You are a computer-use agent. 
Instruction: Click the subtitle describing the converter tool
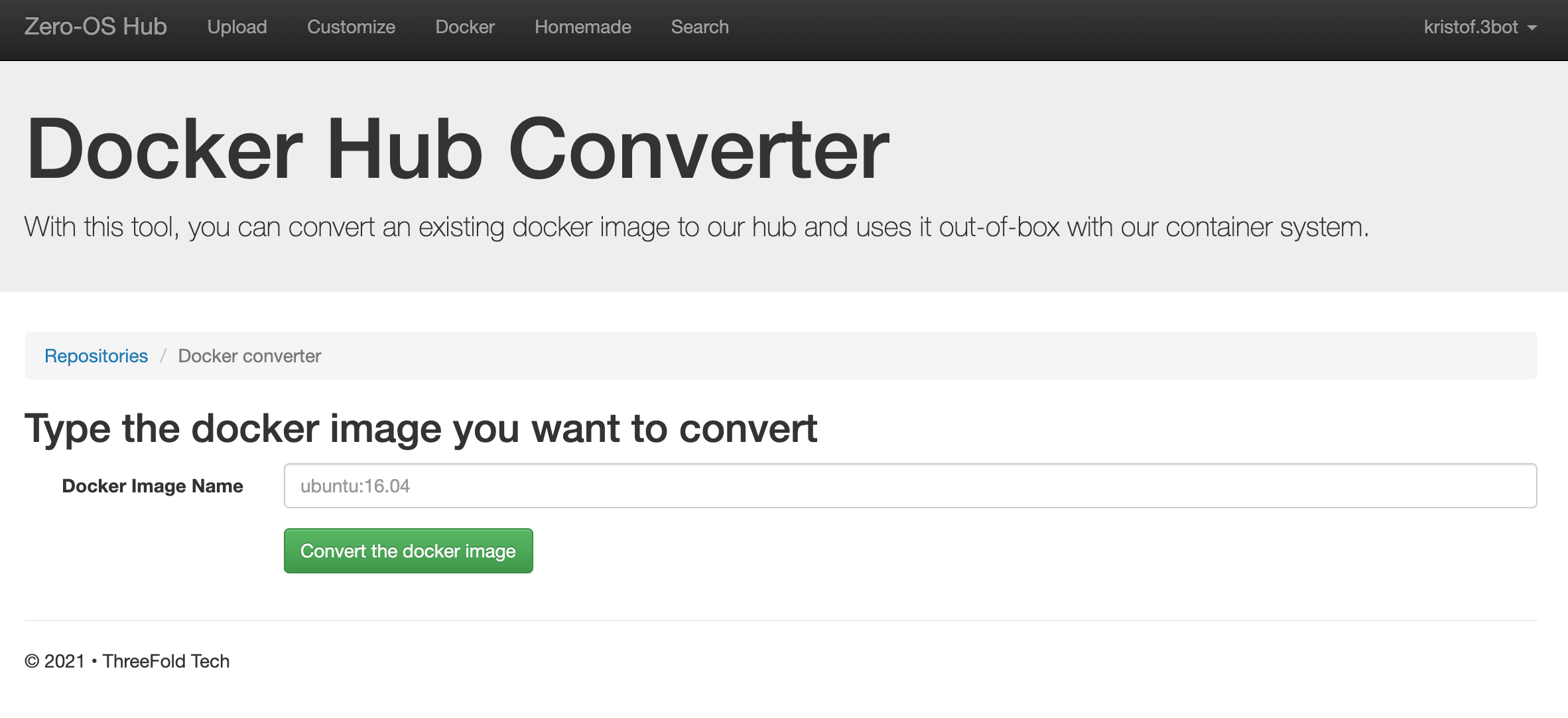click(x=696, y=227)
